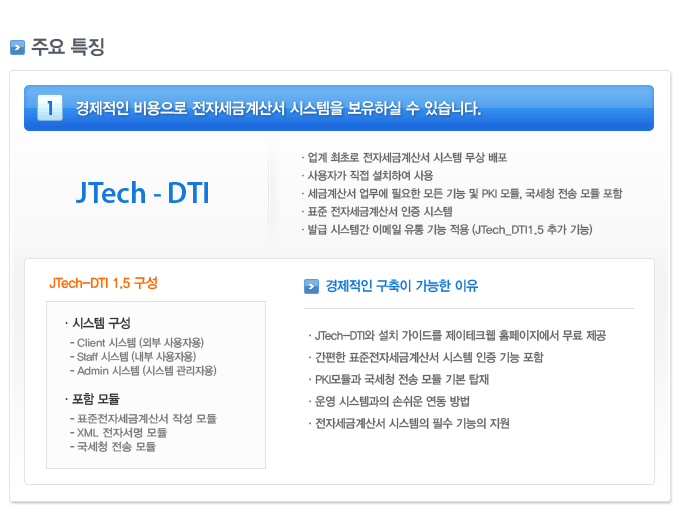Select line 업계 최초로 전자세금계산서 시스템 무상 배포
The height and width of the screenshot is (531, 680).
click(405, 157)
